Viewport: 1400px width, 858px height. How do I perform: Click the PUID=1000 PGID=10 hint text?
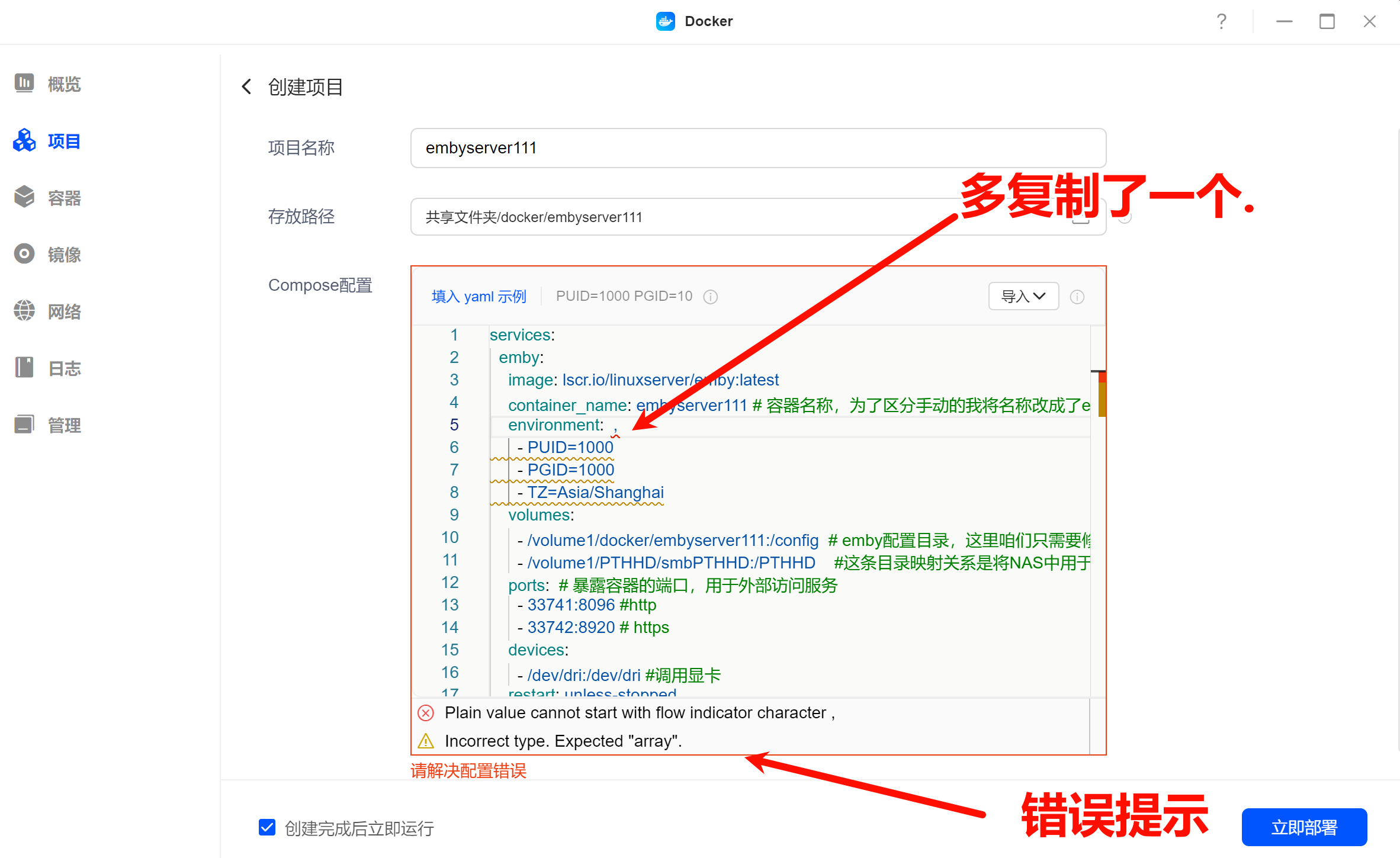click(624, 296)
